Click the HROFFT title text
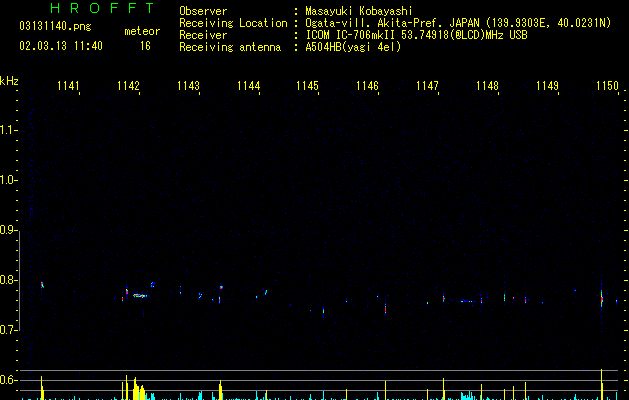The image size is (629, 400). (x=102, y=8)
